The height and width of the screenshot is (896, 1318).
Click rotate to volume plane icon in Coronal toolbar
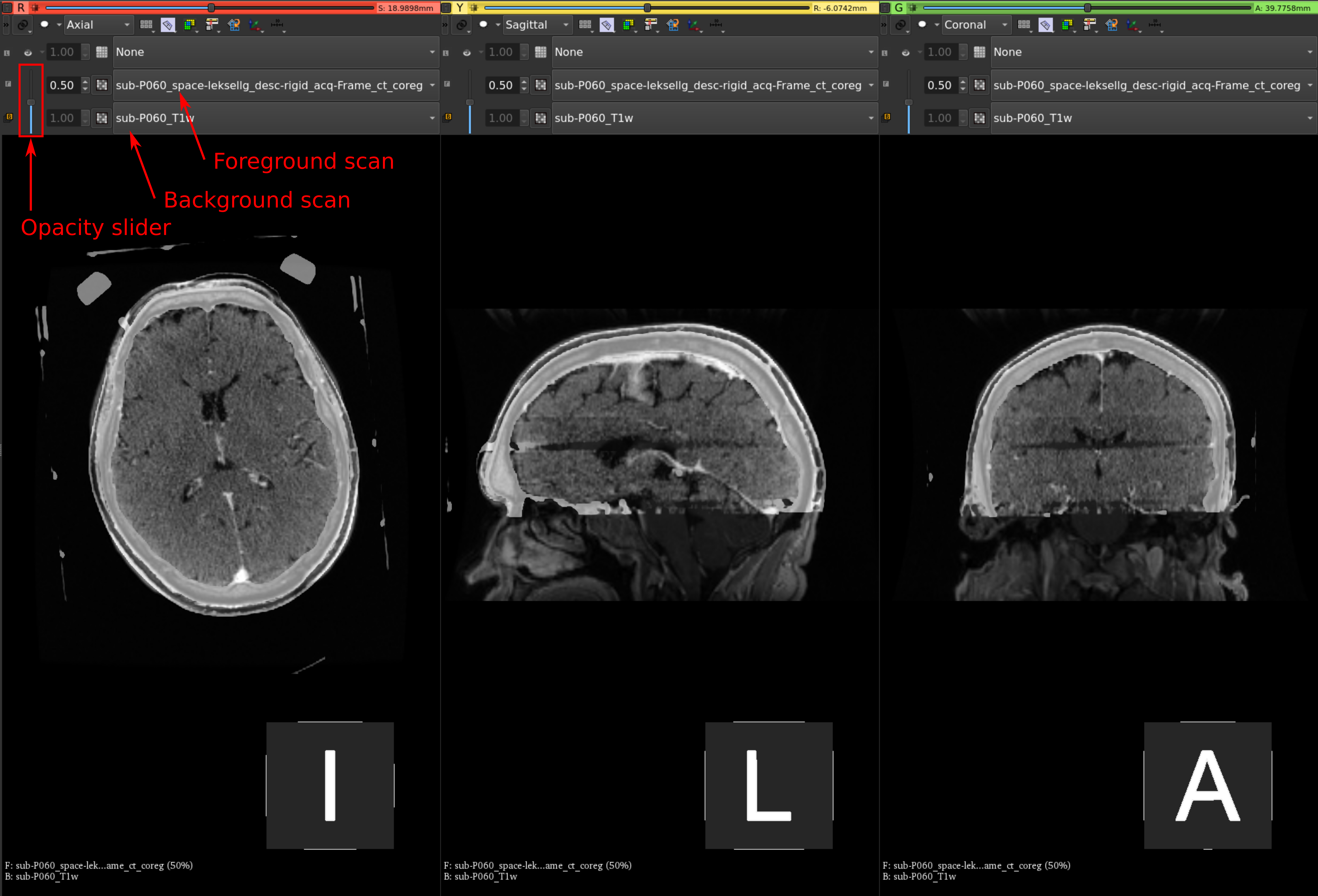(1111, 25)
